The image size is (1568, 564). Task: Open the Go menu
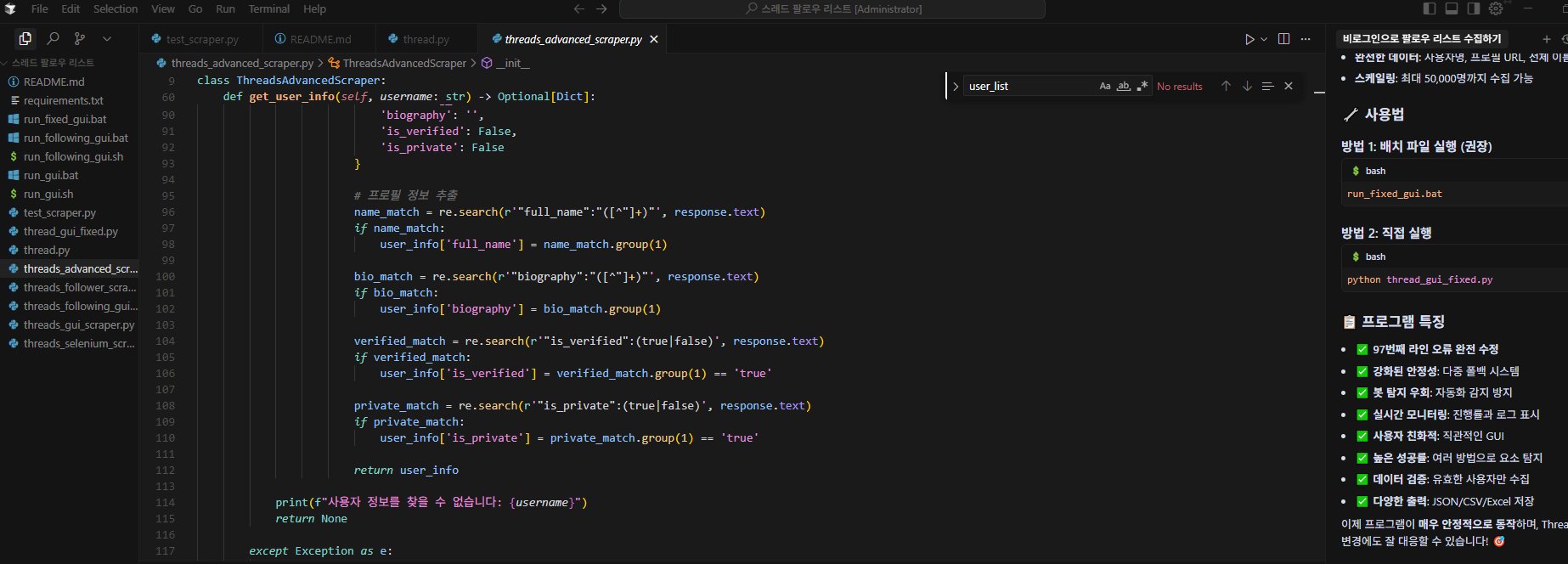pyautogui.click(x=195, y=8)
